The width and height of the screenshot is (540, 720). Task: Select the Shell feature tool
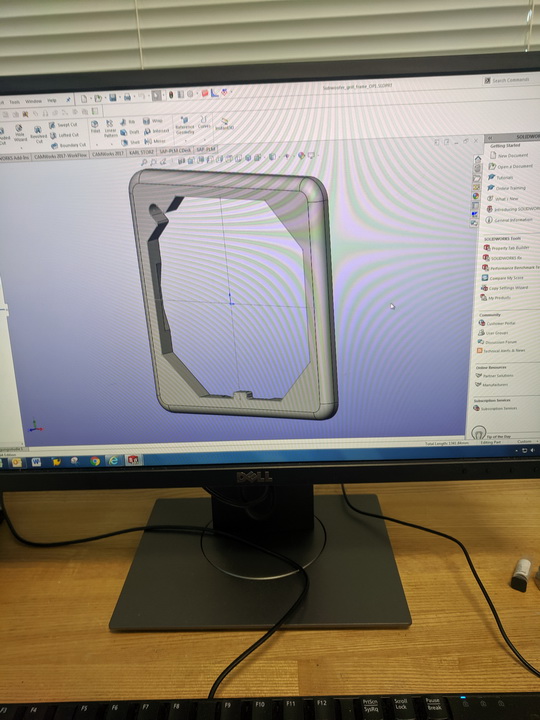[130, 142]
